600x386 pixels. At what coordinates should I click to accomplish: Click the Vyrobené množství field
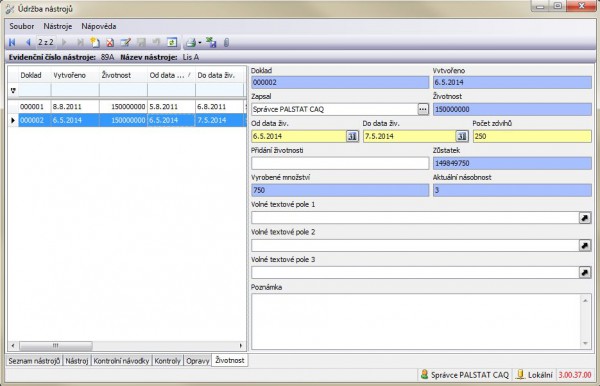click(340, 190)
